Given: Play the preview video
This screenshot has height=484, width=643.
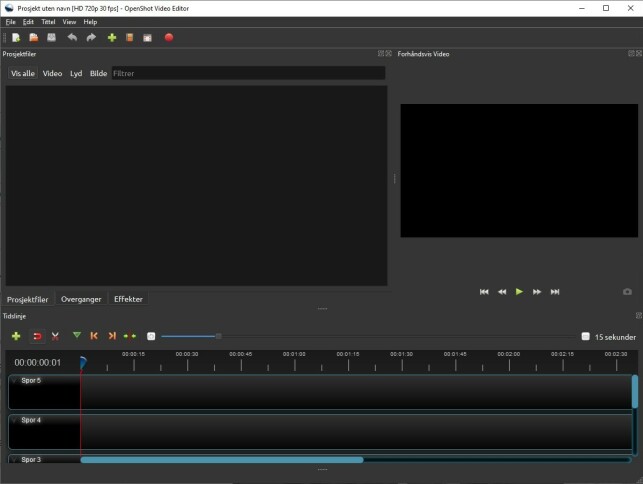Looking at the screenshot, I should [519, 292].
